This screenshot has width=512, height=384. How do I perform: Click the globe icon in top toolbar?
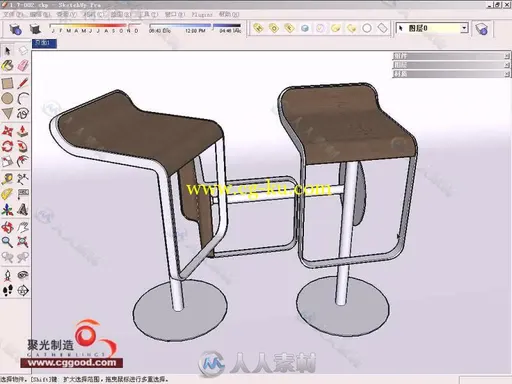click(305, 28)
